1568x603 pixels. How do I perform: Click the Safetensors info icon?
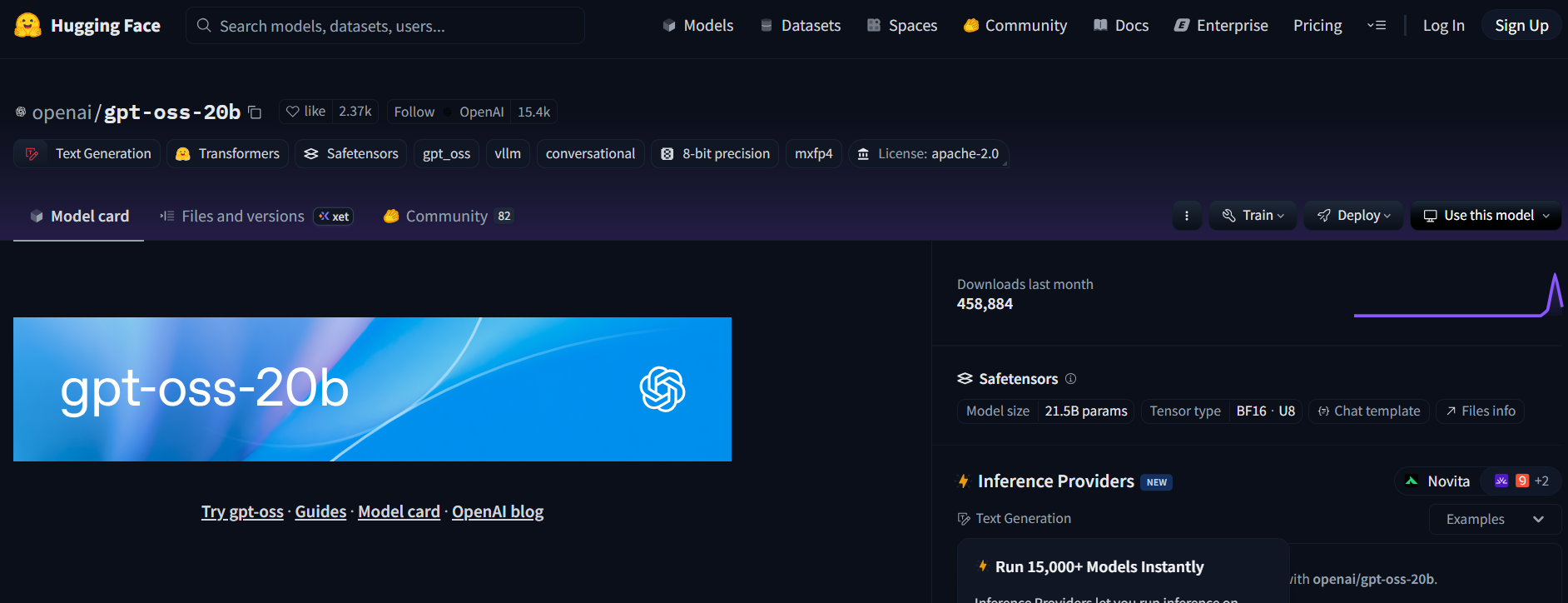click(1071, 379)
